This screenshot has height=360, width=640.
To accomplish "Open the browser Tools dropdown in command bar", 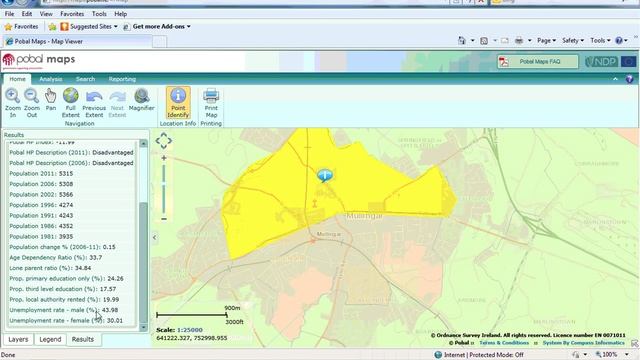I will click(x=600, y=40).
